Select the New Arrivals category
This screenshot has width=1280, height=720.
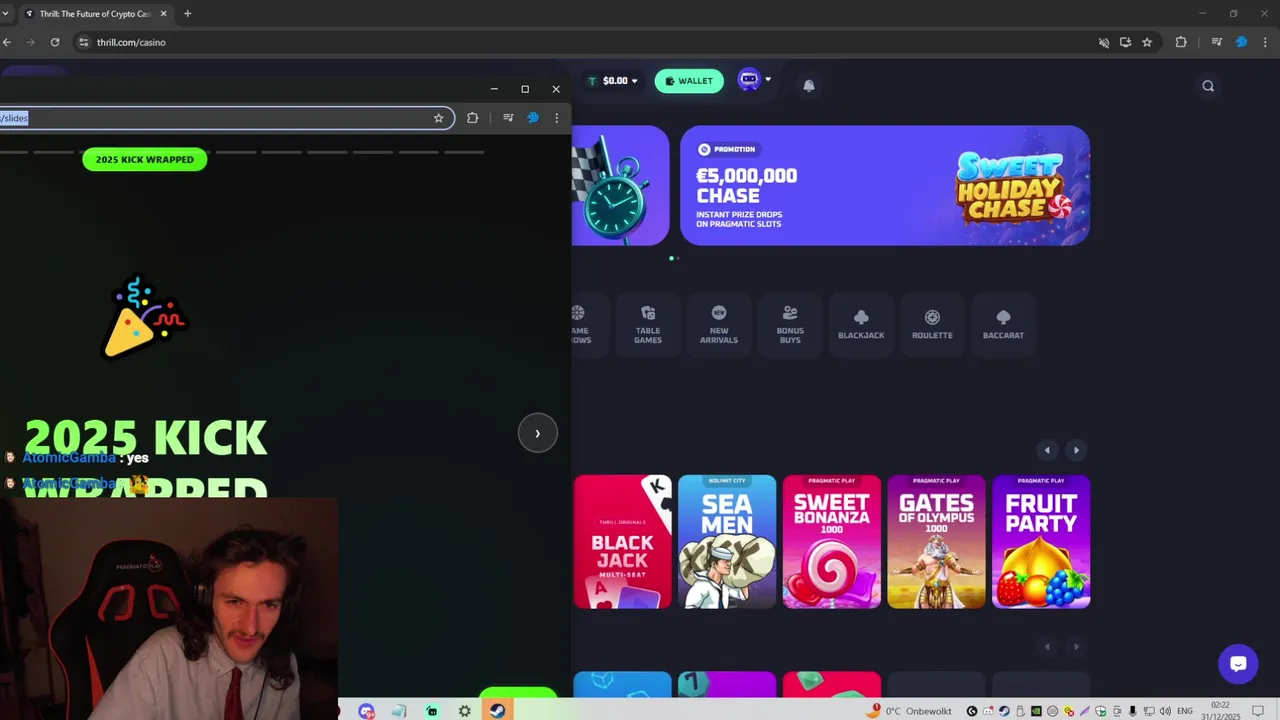tap(719, 324)
